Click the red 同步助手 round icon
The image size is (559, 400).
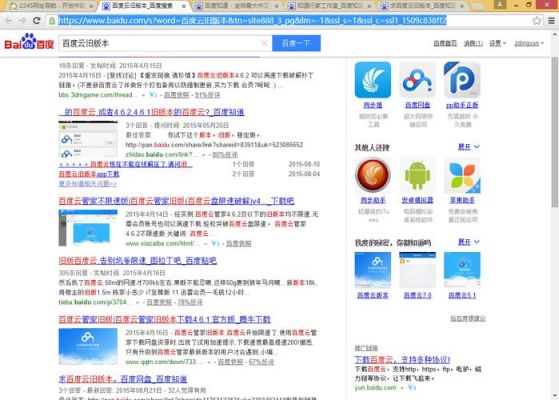point(373,175)
